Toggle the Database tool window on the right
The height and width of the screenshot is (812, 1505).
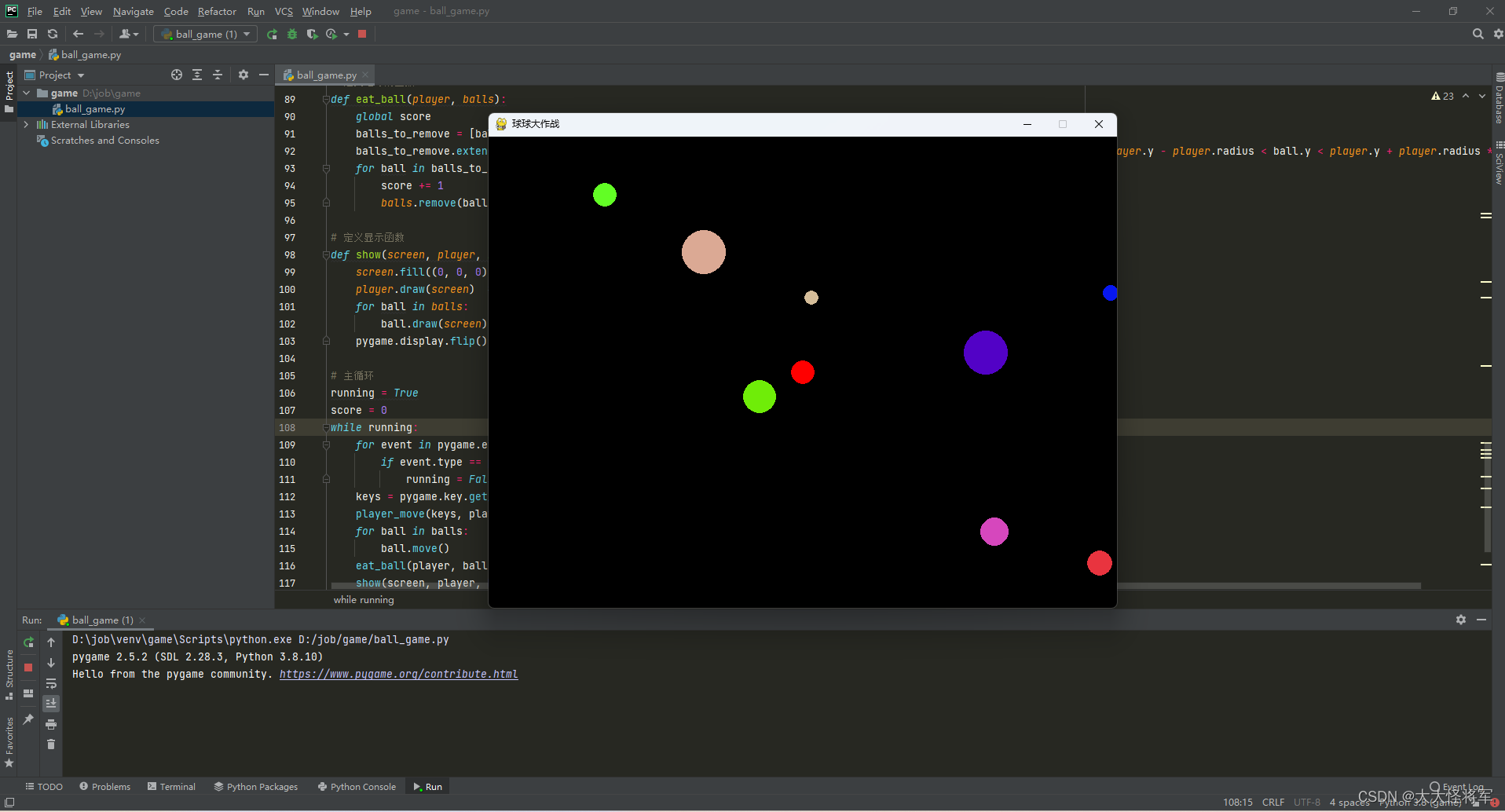coord(1499,99)
